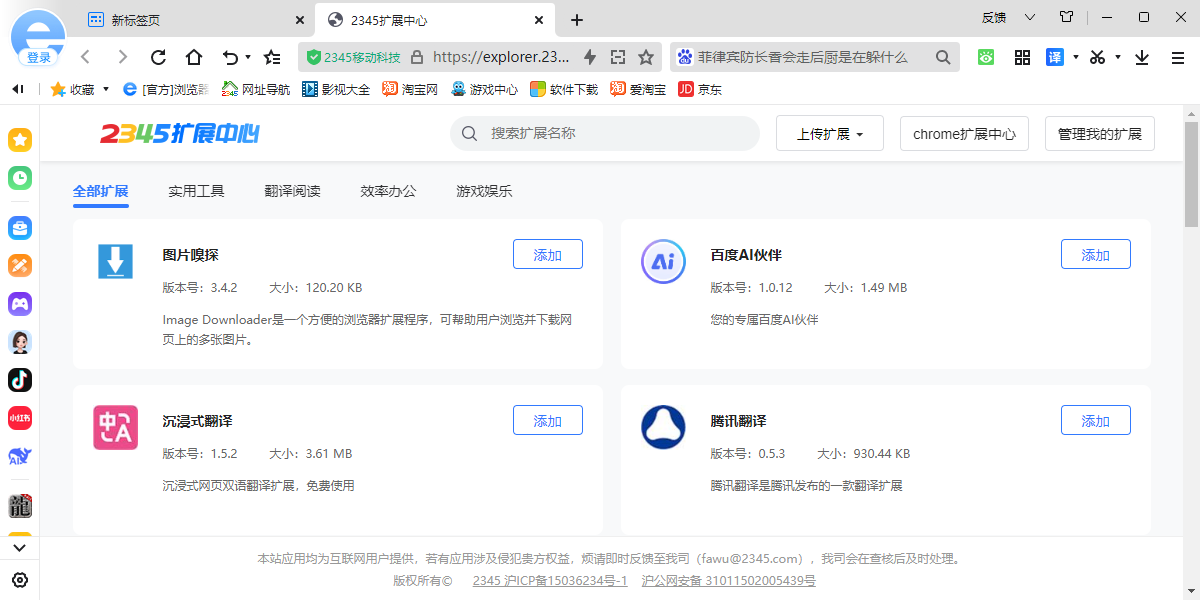
Task: Add the 图片嗅探 extension
Action: (548, 255)
